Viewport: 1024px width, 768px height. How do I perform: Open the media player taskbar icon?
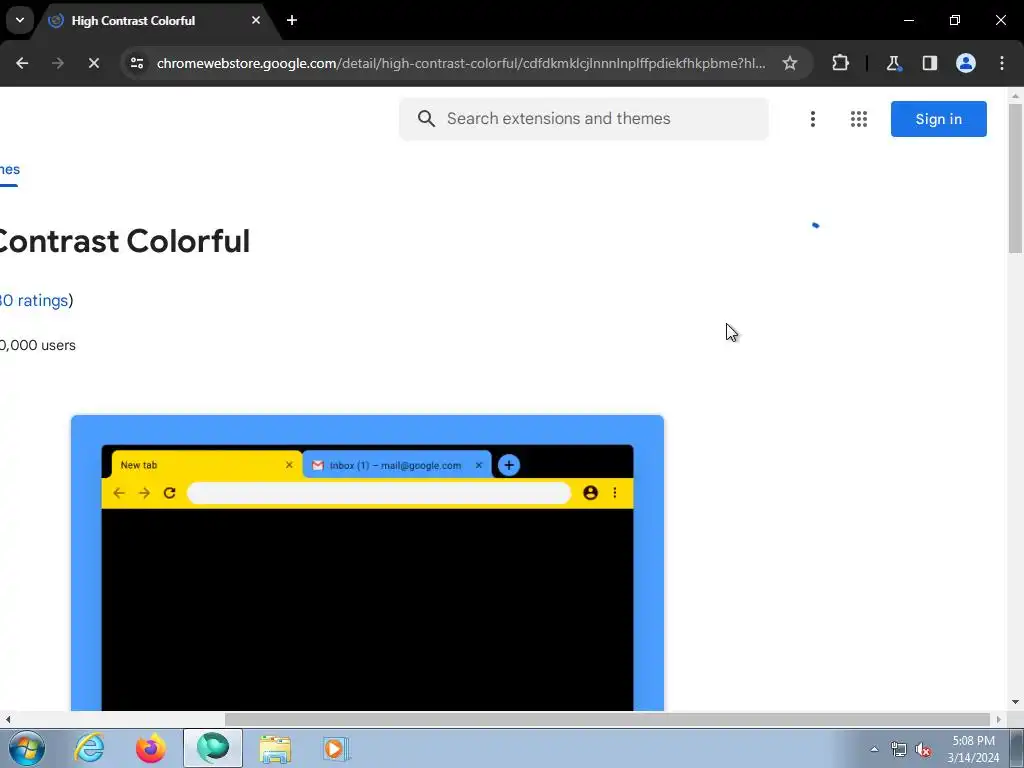click(336, 748)
